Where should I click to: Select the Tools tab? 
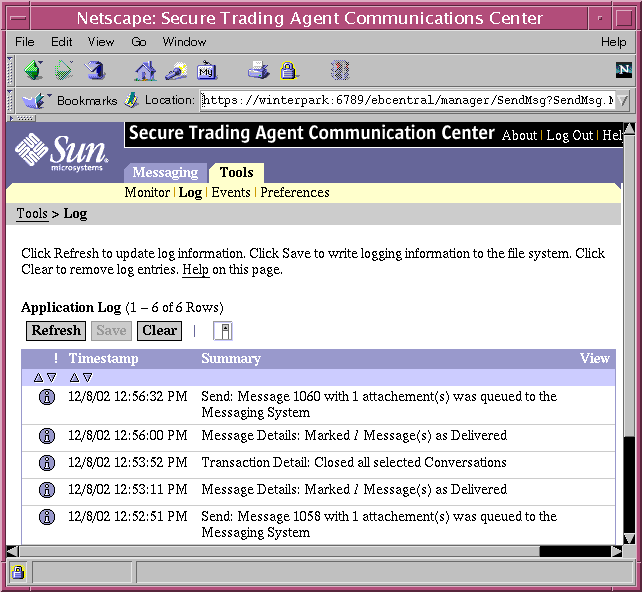tap(236, 173)
